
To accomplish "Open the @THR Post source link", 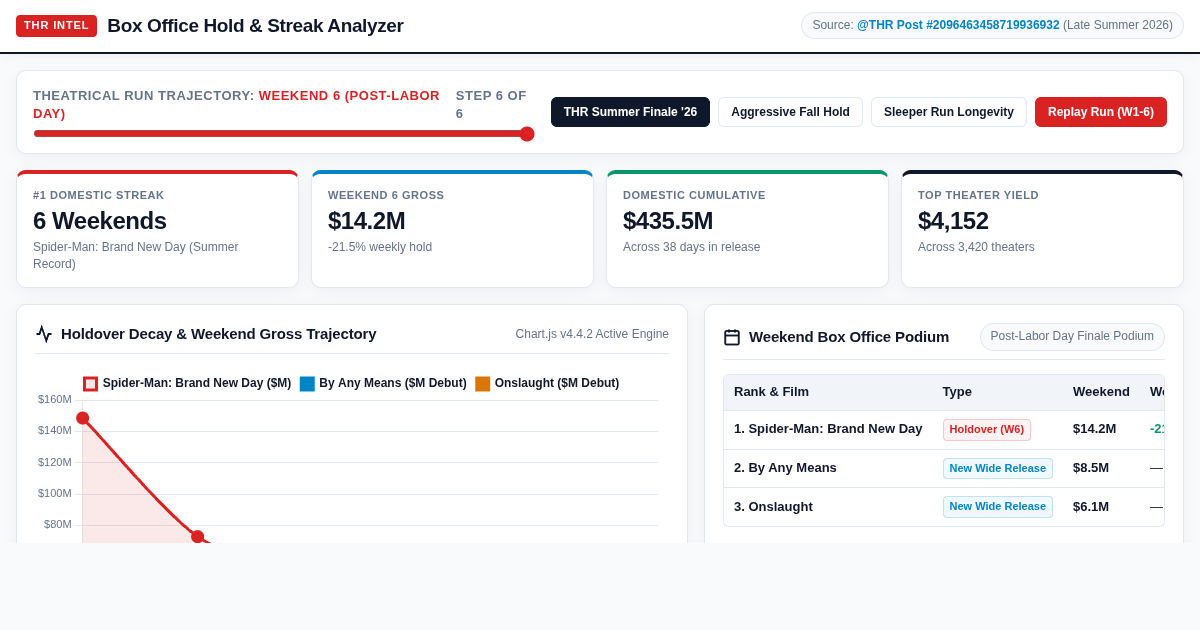I will (x=958, y=25).
